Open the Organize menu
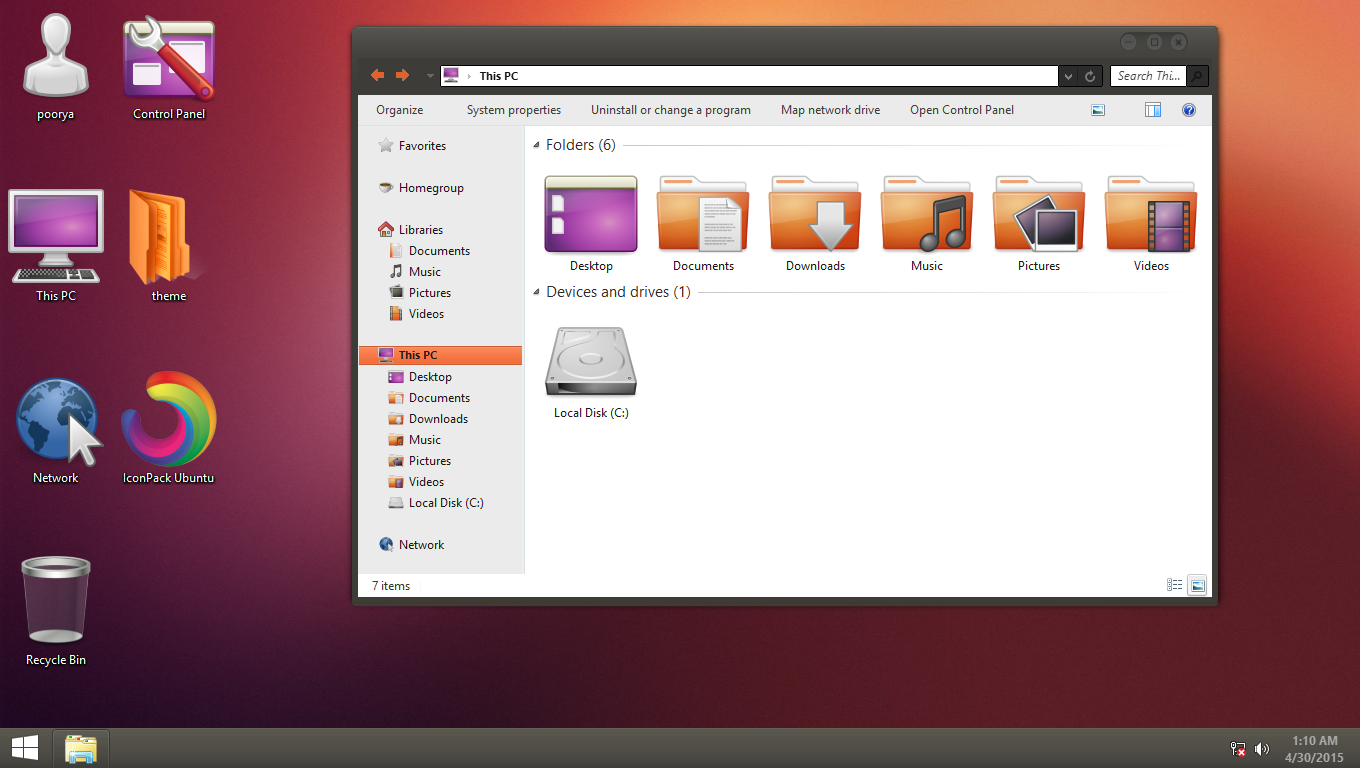The image size is (1360, 768). [x=399, y=110]
